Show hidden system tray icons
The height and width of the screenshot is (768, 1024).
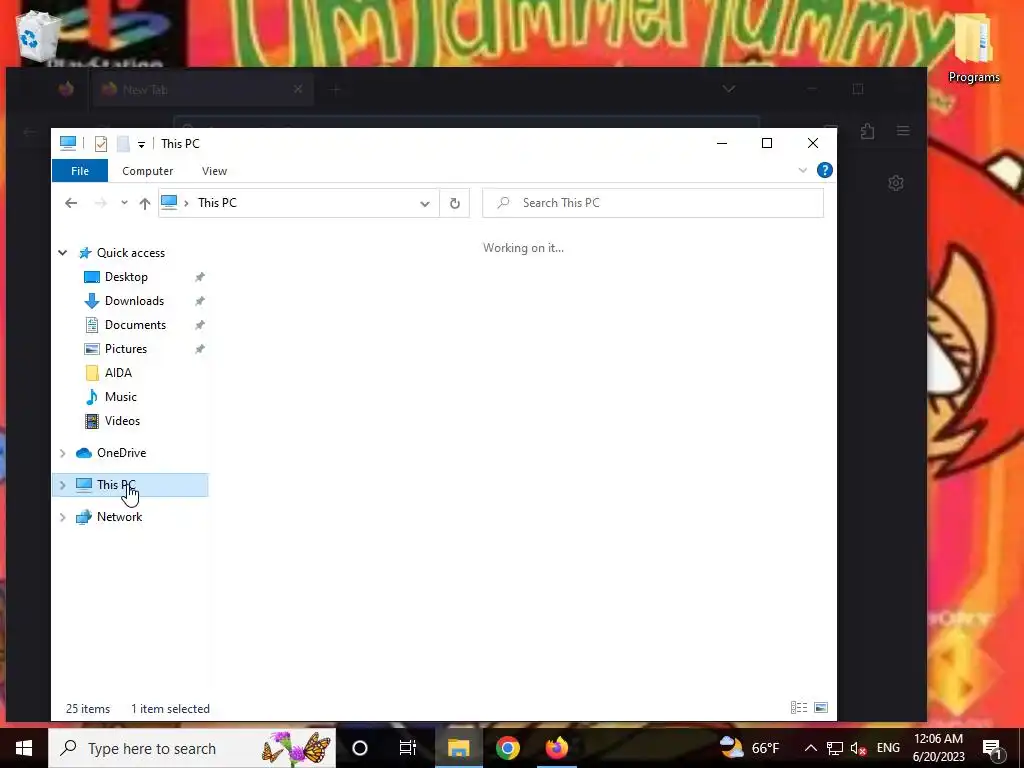[810, 748]
